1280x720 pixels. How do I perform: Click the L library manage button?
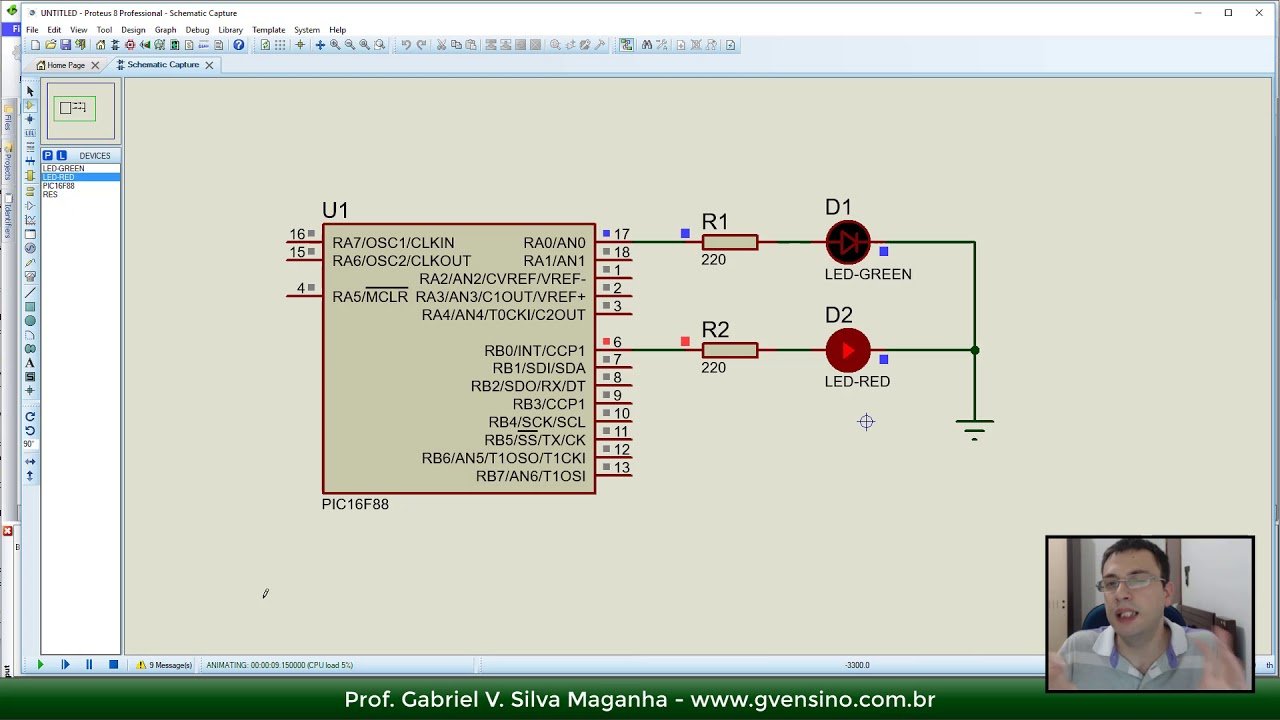pos(61,156)
